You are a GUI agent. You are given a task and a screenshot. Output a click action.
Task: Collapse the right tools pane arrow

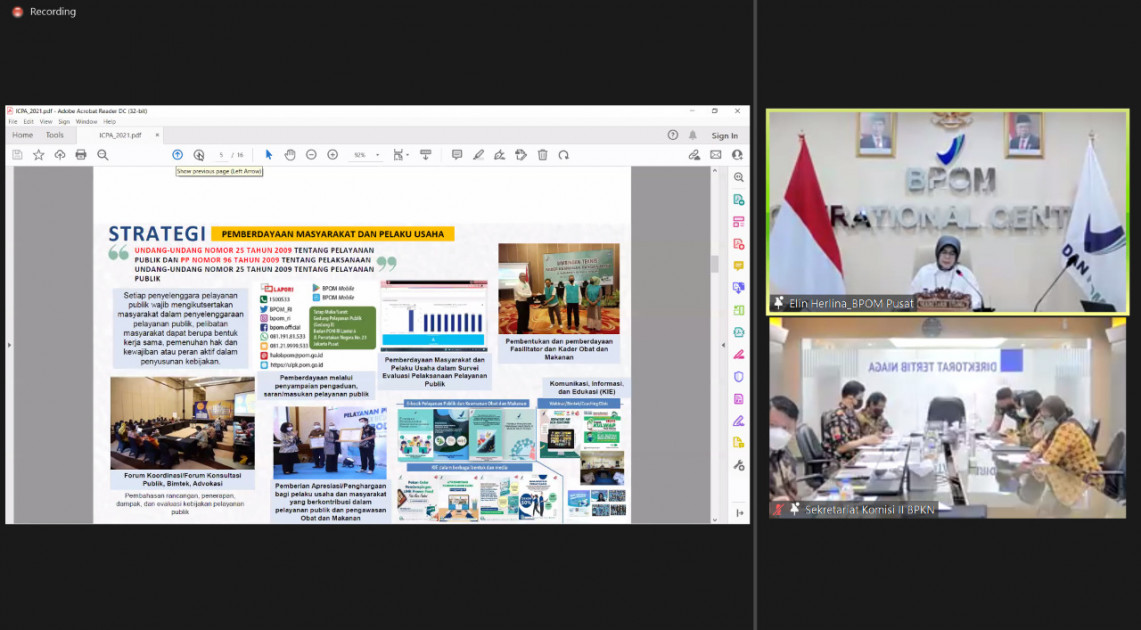point(739,513)
